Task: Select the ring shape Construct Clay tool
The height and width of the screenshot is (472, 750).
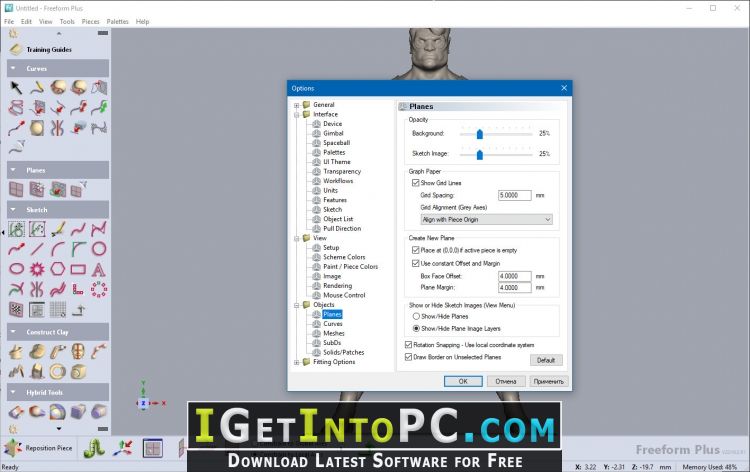Action: tap(57, 371)
